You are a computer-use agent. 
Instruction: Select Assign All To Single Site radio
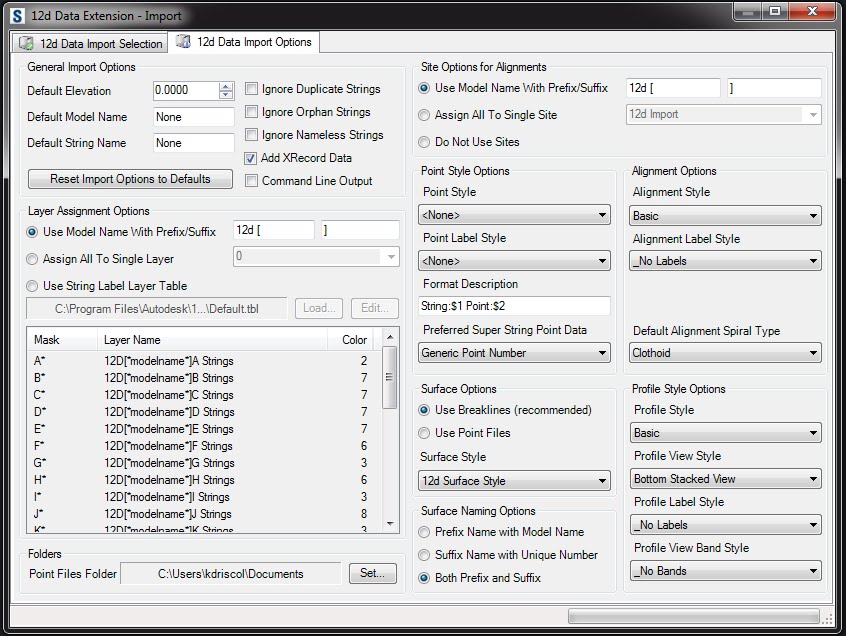(424, 115)
